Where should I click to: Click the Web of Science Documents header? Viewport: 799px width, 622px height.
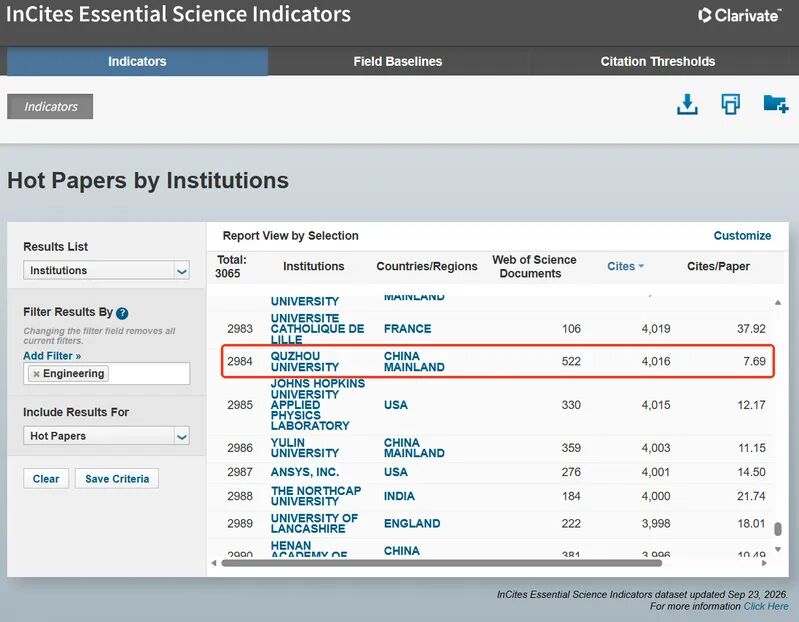[534, 266]
